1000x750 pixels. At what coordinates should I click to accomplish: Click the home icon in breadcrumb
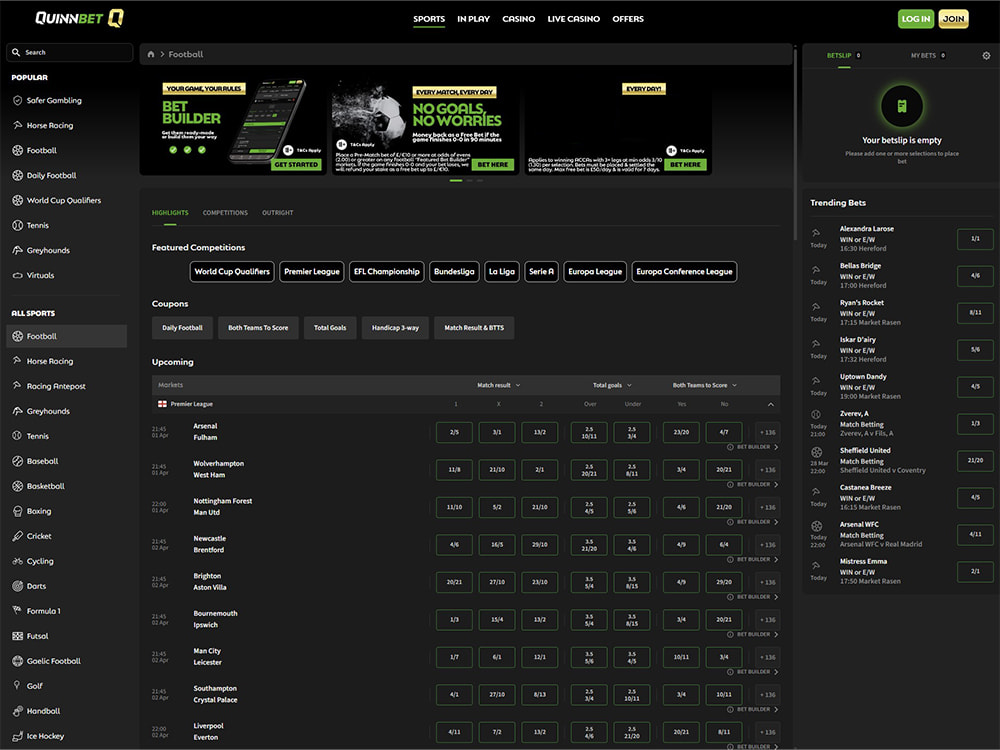pyautogui.click(x=151, y=54)
